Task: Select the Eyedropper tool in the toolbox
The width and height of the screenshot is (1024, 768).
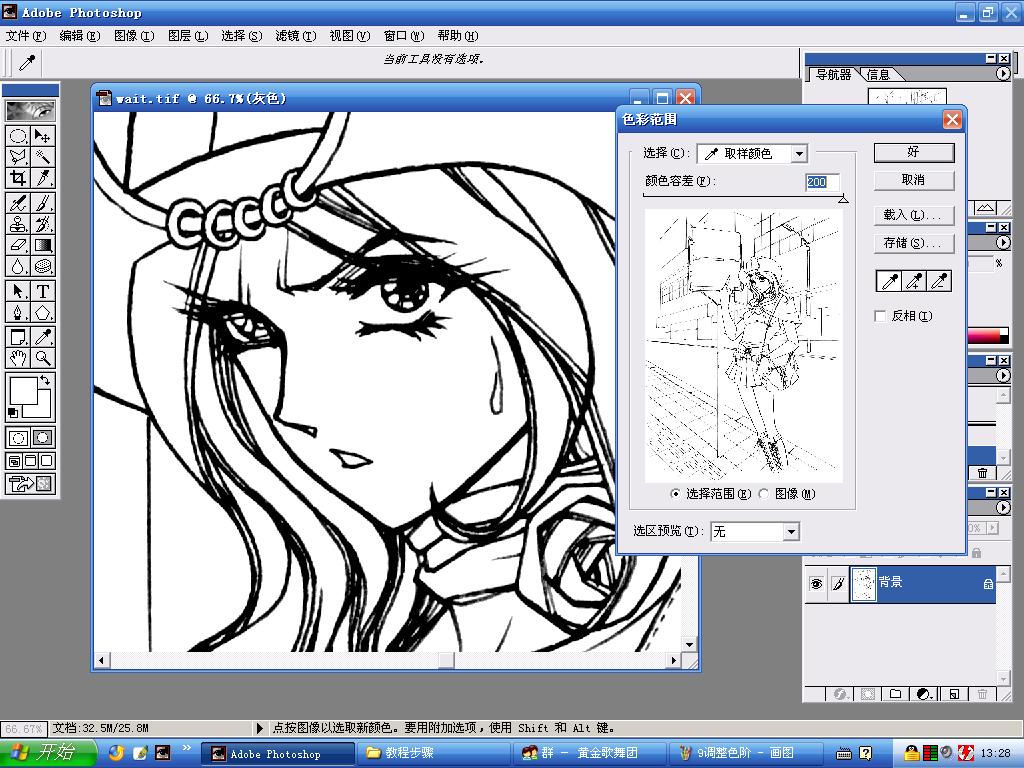Action: (x=42, y=337)
